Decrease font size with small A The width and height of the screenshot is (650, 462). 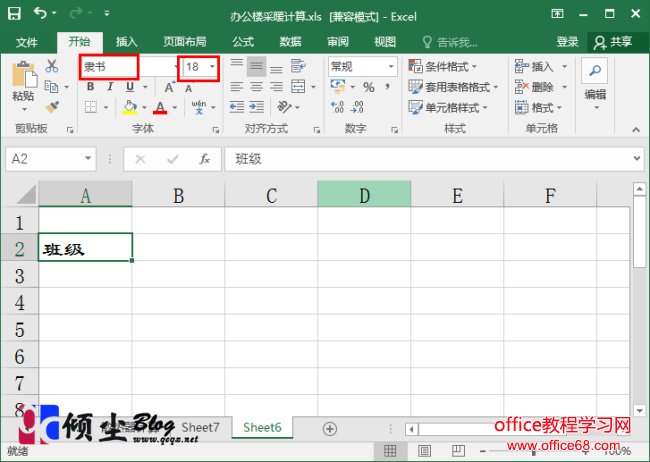point(189,88)
